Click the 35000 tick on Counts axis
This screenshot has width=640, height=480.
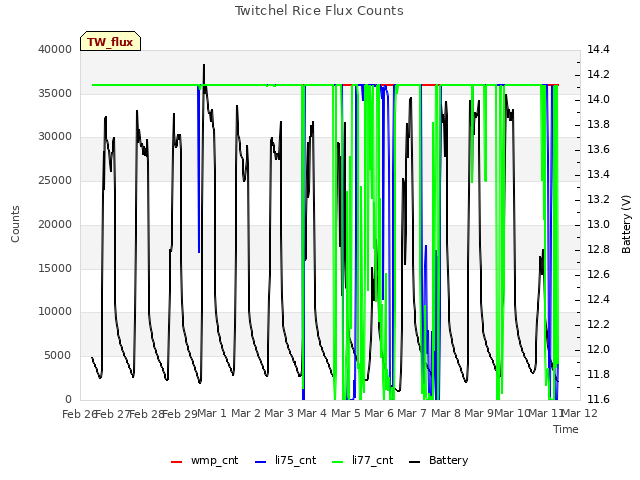tap(55, 93)
